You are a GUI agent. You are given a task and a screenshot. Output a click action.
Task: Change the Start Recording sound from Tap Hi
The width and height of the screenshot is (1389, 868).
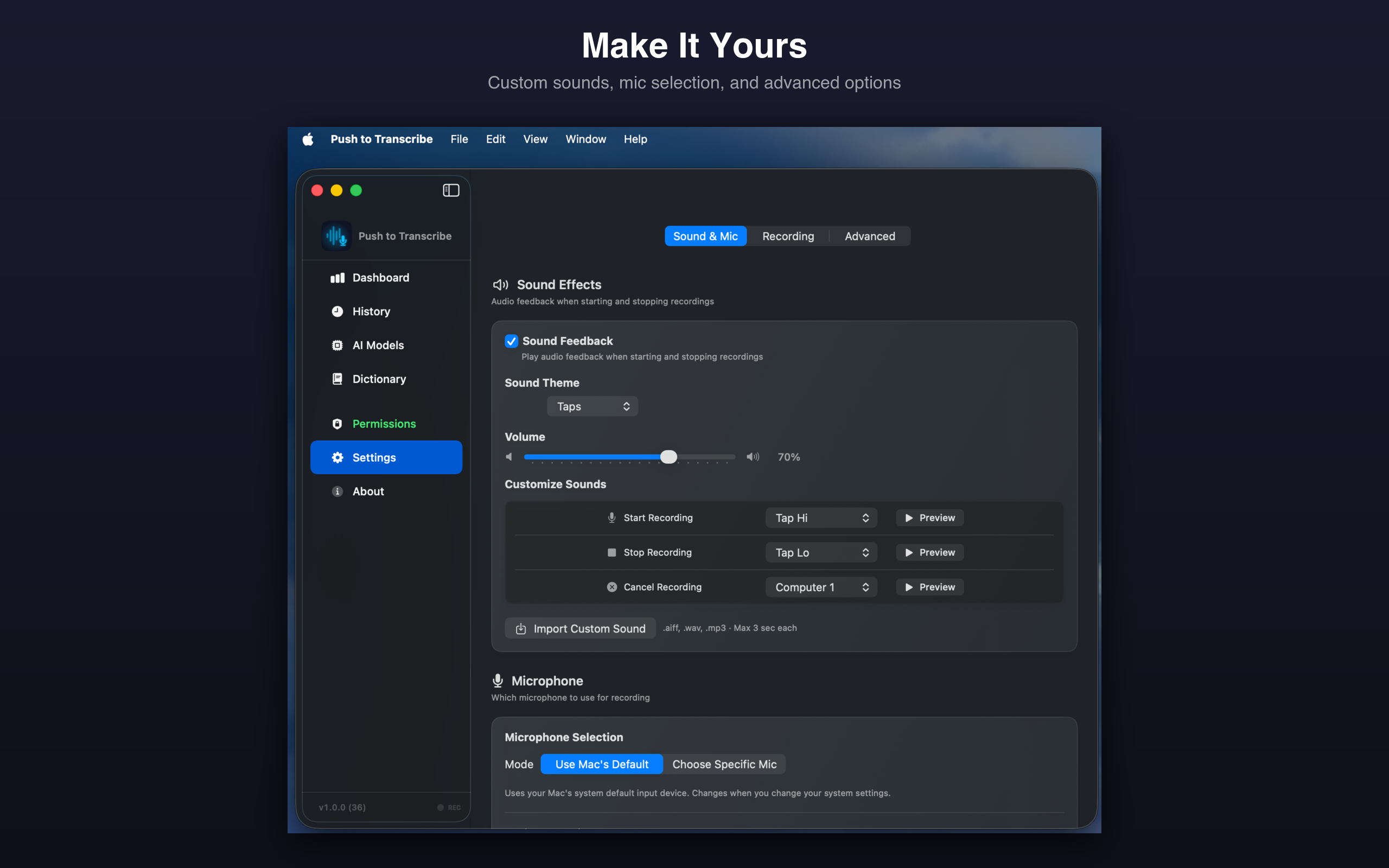coord(821,517)
